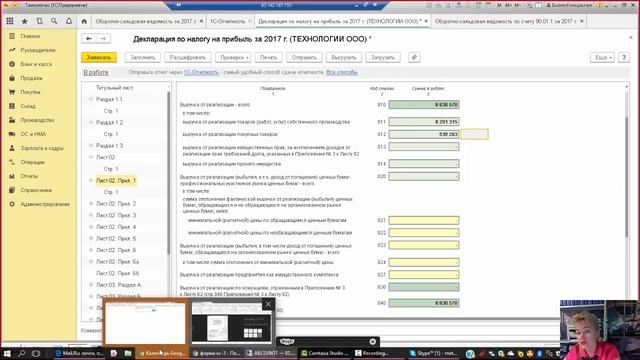Open Администрирование section in sidebar
640x360 pixels.
pos(45,204)
